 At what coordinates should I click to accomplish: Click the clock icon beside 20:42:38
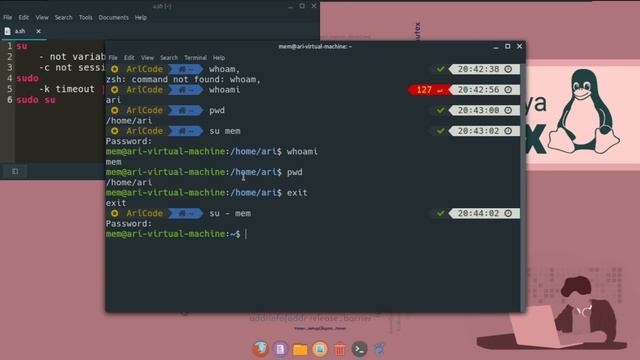coord(508,69)
